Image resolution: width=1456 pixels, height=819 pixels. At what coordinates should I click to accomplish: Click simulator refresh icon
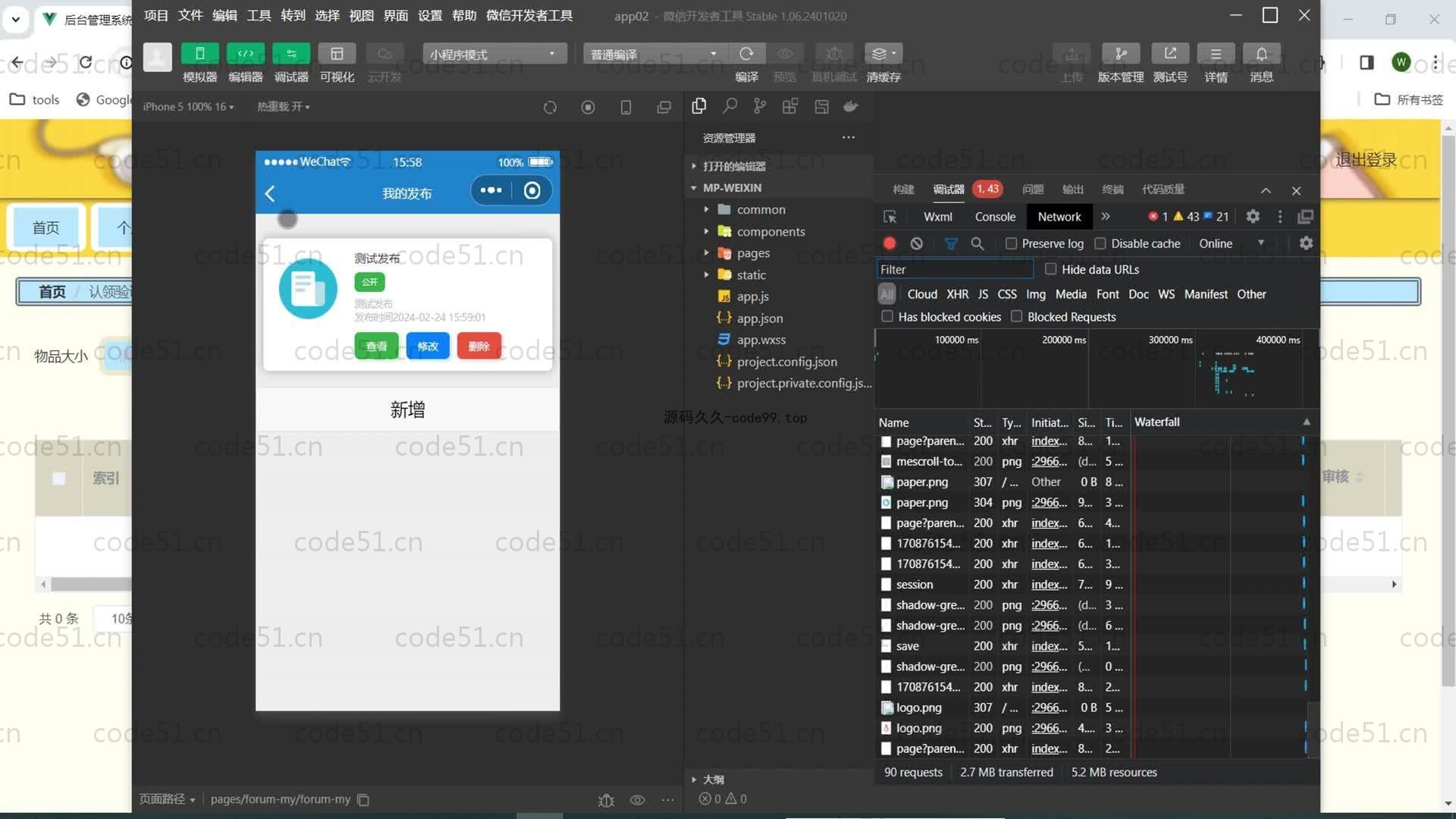pos(550,108)
